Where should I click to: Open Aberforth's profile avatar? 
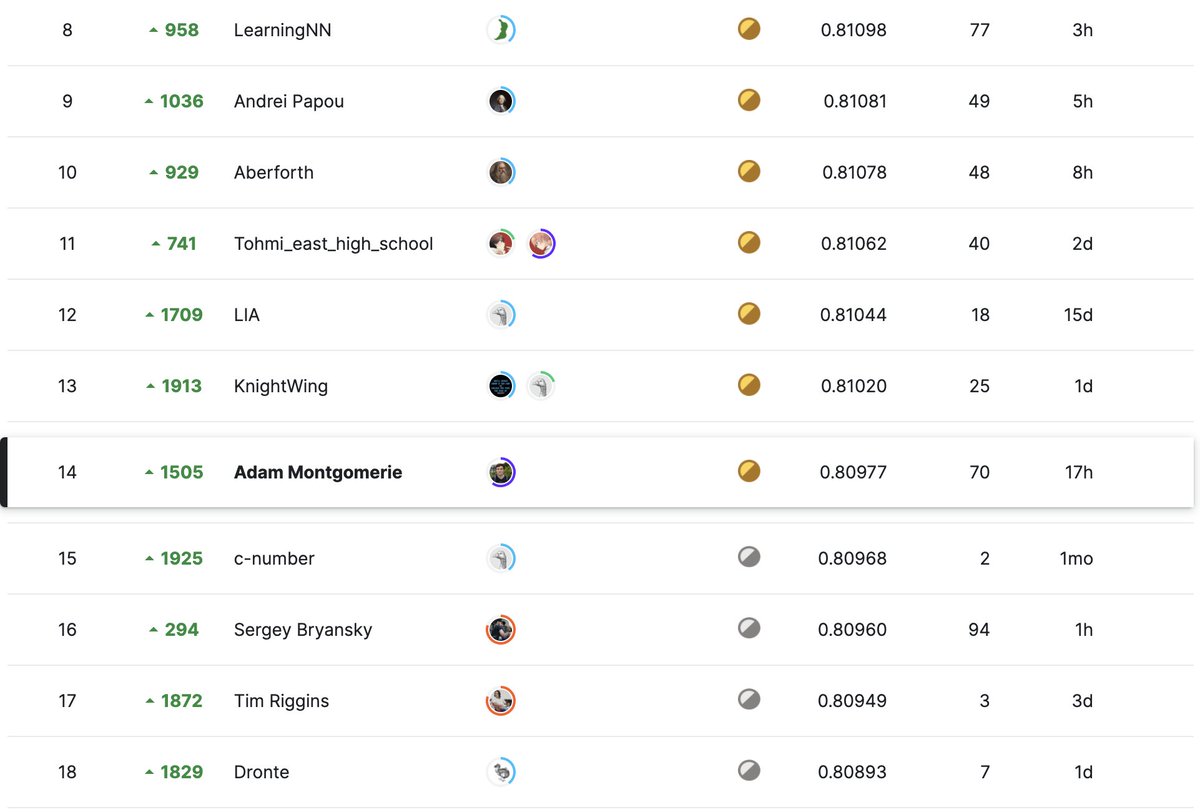coord(501,172)
